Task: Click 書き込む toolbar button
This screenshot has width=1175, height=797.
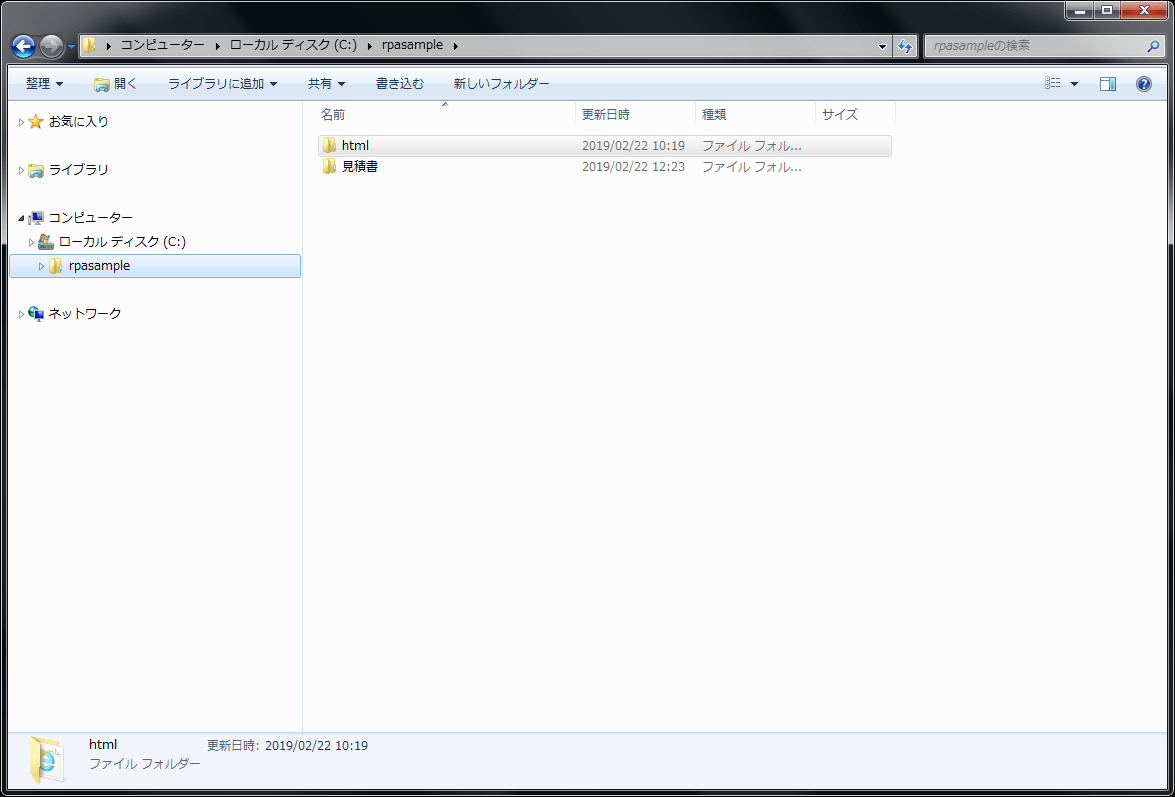Action: tap(400, 84)
